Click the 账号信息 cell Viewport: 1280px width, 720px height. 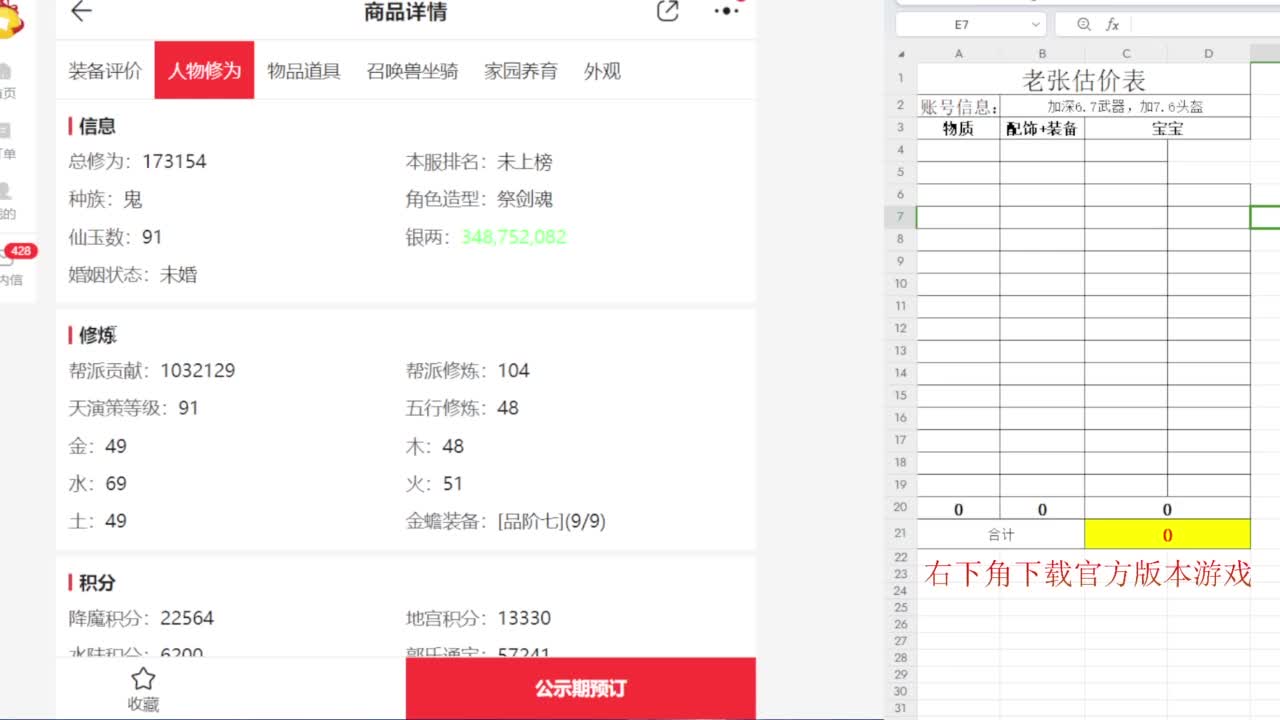click(x=958, y=107)
